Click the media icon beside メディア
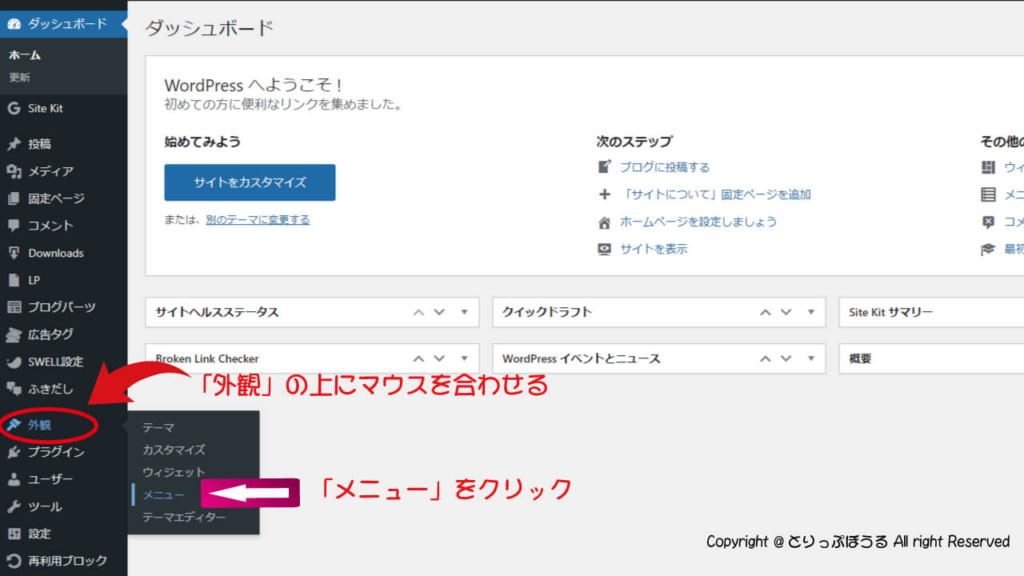 [x=14, y=171]
